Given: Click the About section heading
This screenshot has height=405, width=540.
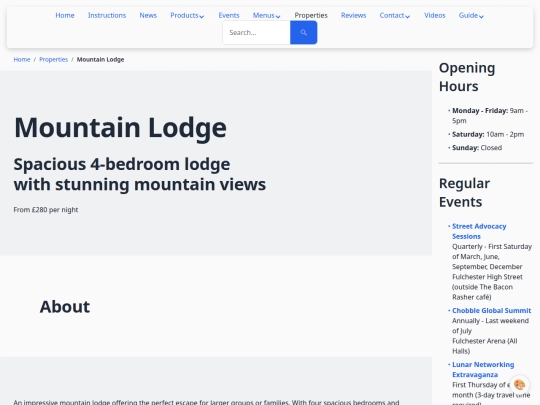Looking at the screenshot, I should click(65, 307).
